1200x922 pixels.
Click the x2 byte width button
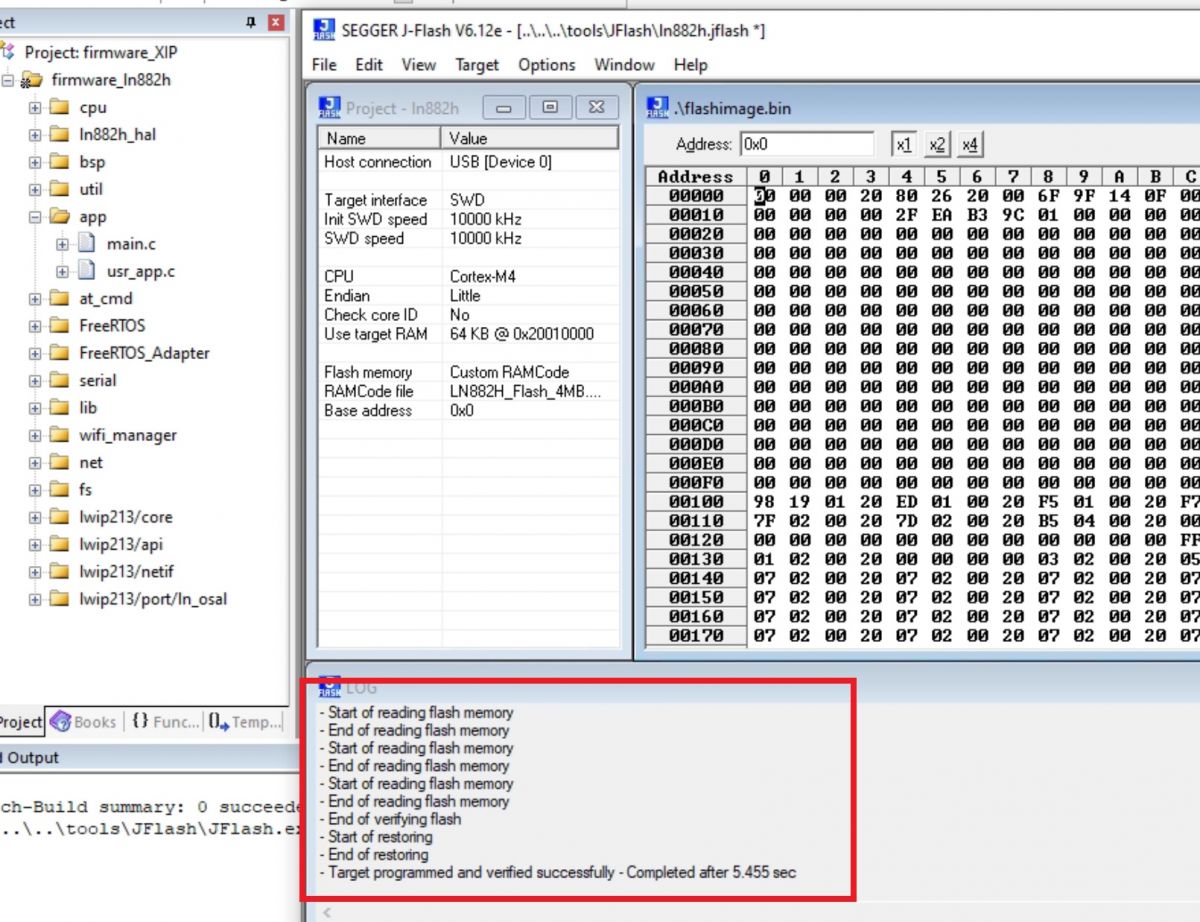(x=937, y=145)
